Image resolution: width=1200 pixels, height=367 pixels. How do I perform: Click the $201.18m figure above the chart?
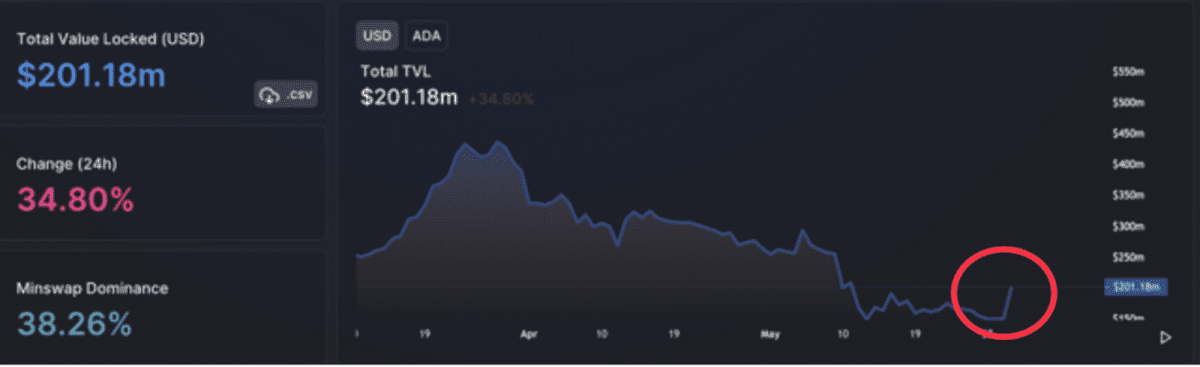coord(410,98)
